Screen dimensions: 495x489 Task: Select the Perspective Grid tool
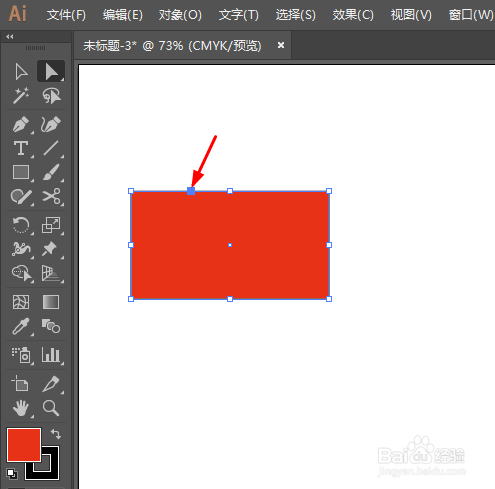tap(51, 273)
